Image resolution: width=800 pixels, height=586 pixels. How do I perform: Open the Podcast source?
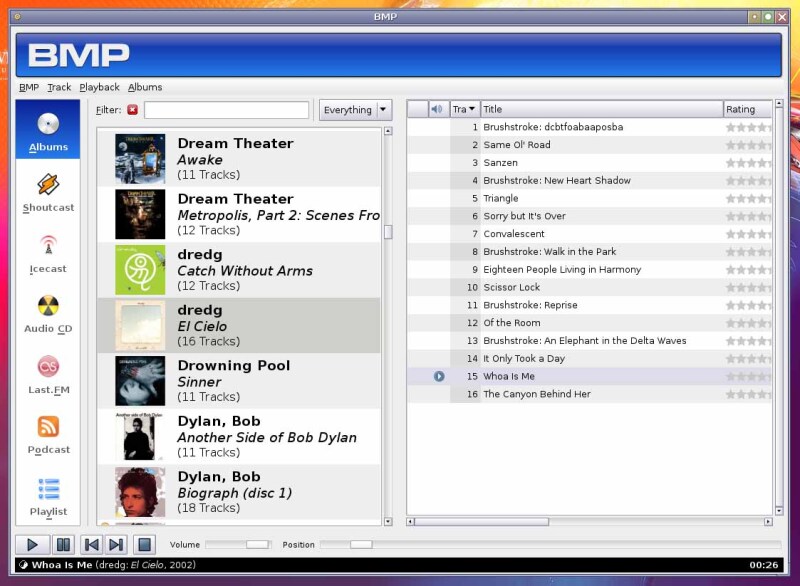[x=48, y=435]
